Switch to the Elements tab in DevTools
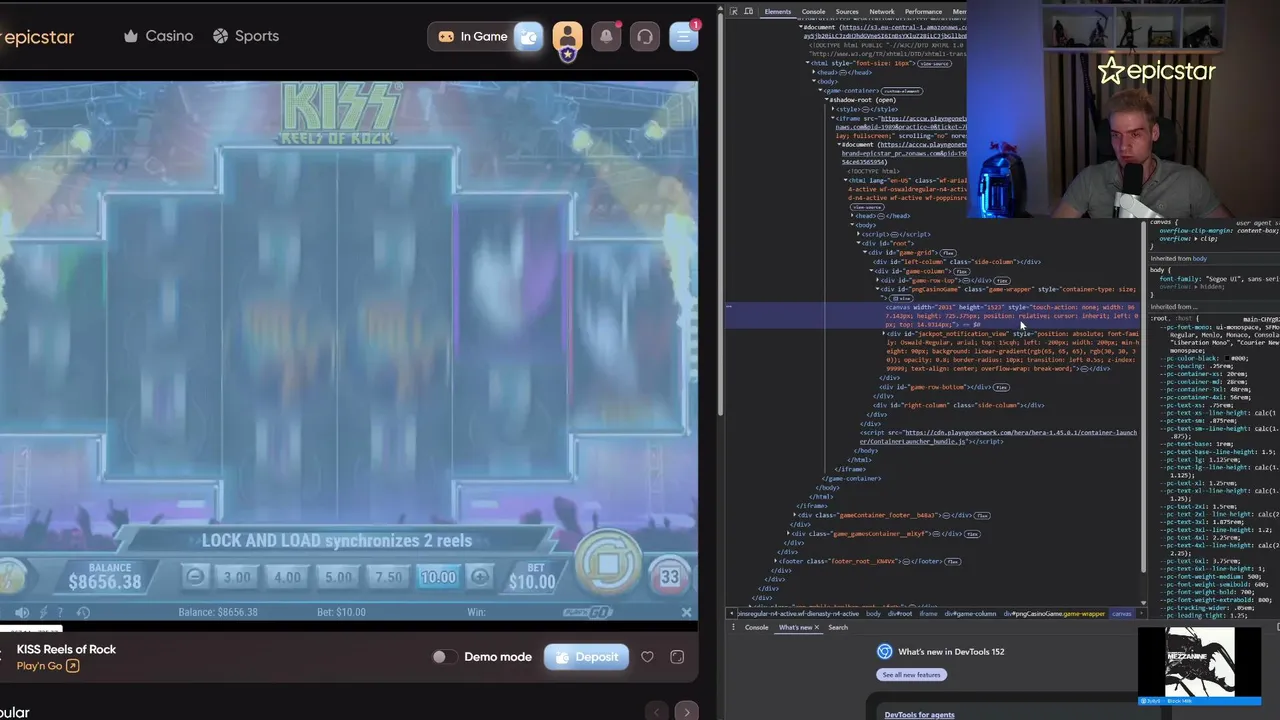1280x720 pixels. [x=778, y=12]
